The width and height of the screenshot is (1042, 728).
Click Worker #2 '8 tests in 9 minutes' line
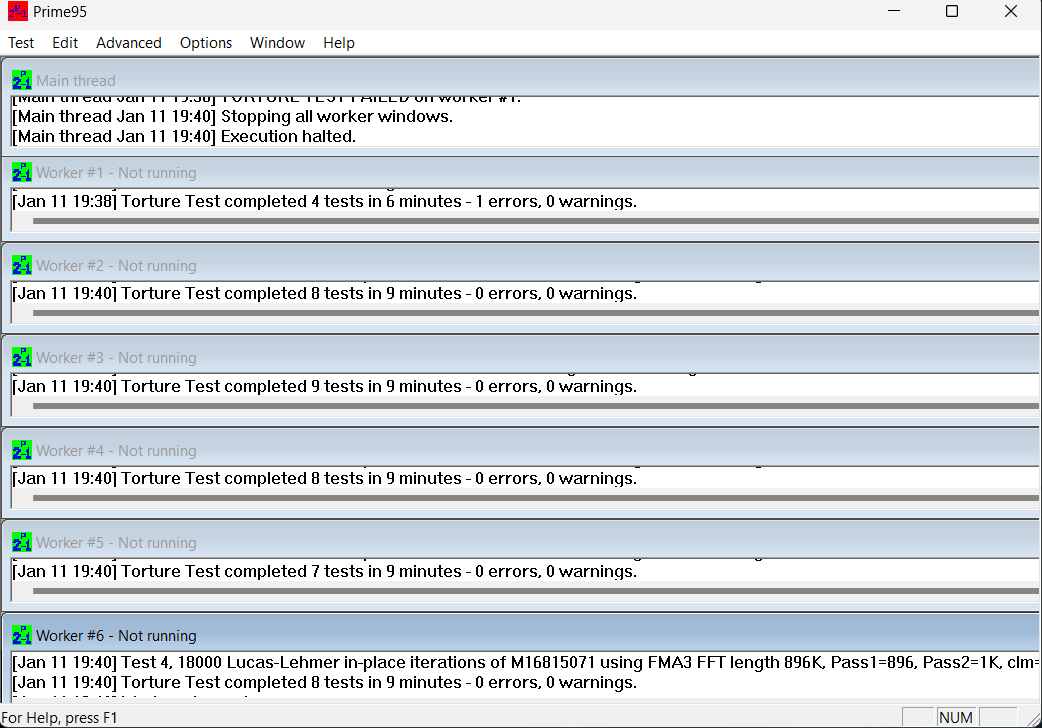(324, 293)
